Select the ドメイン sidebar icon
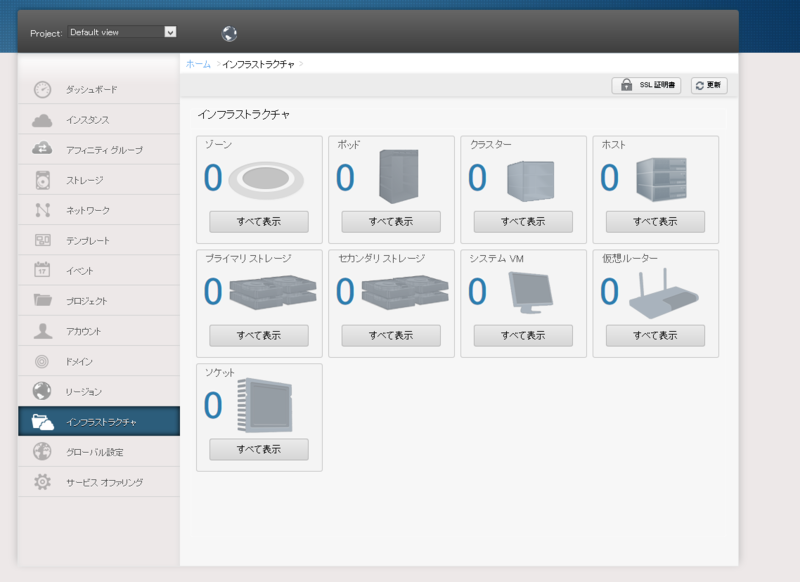Image resolution: width=800 pixels, height=582 pixels. click(40, 361)
